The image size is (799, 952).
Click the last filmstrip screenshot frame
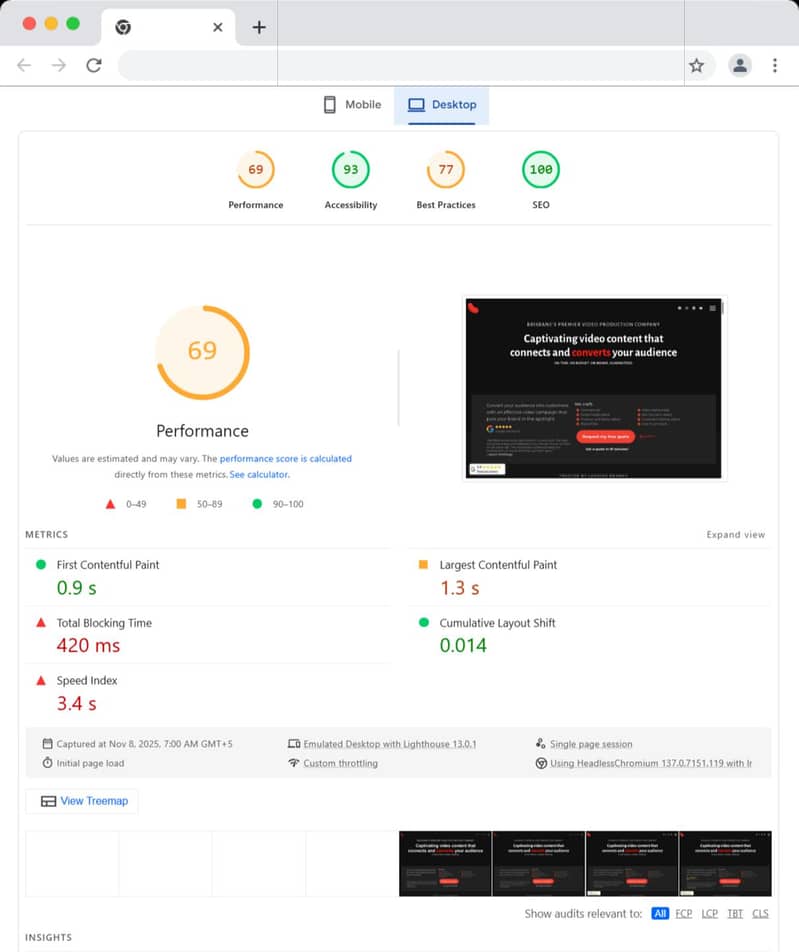pyautogui.click(x=726, y=863)
